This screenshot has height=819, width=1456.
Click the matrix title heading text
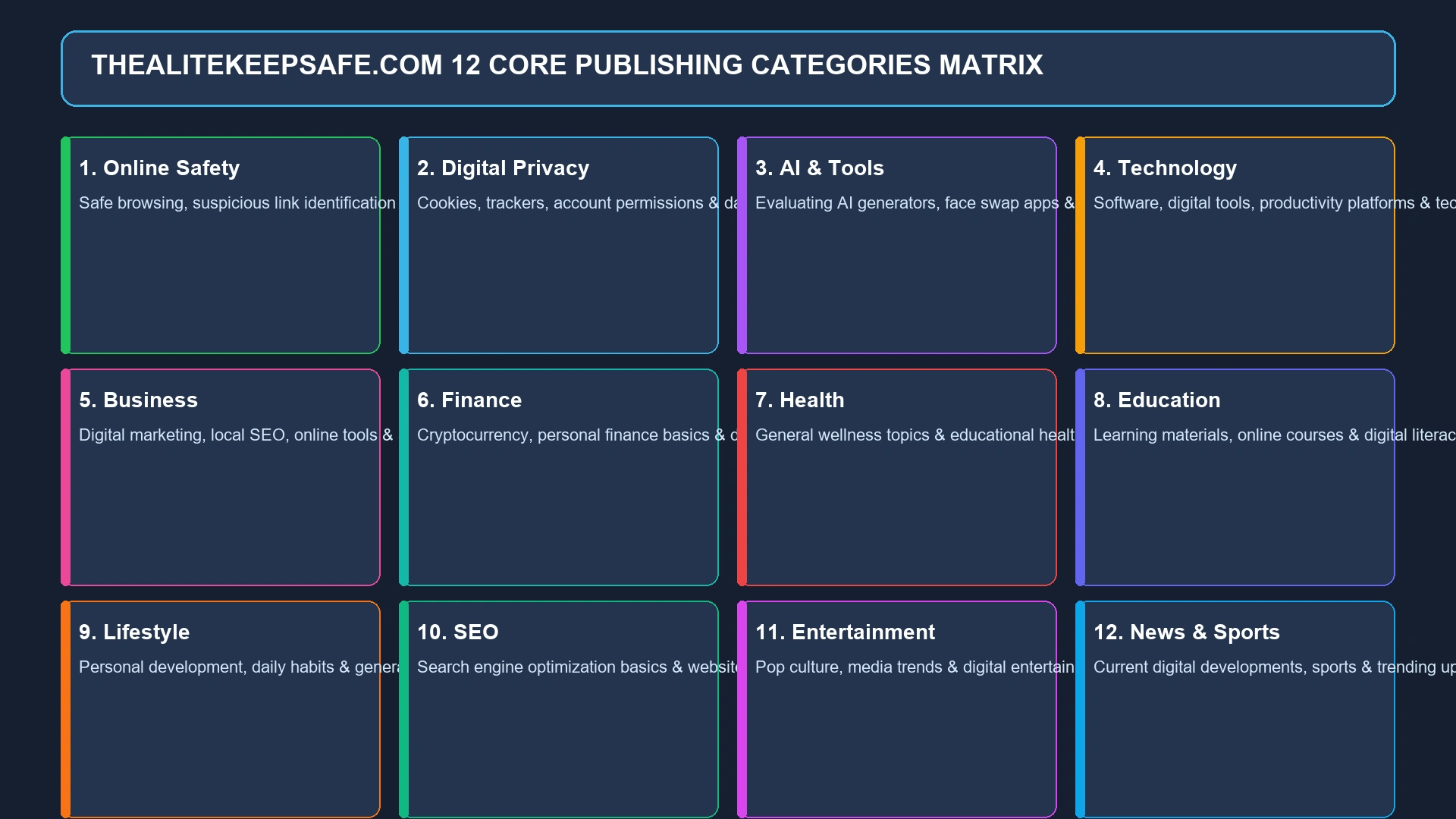click(x=567, y=65)
